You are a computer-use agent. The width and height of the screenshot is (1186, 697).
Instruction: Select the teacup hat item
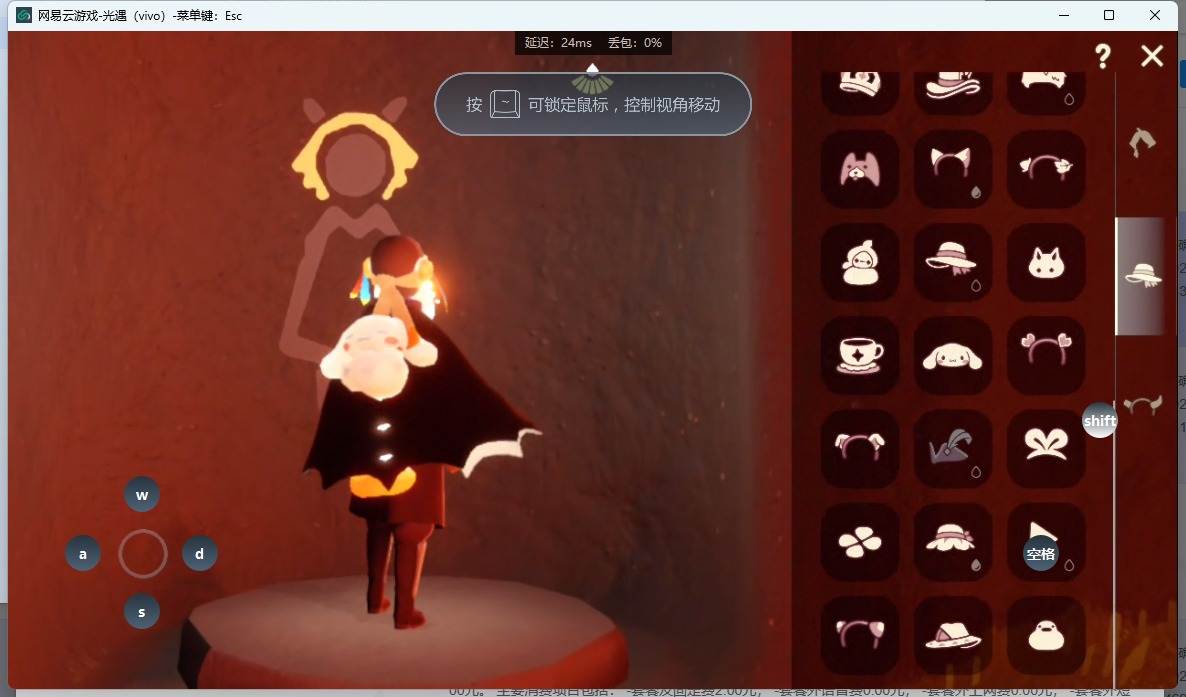coord(860,356)
